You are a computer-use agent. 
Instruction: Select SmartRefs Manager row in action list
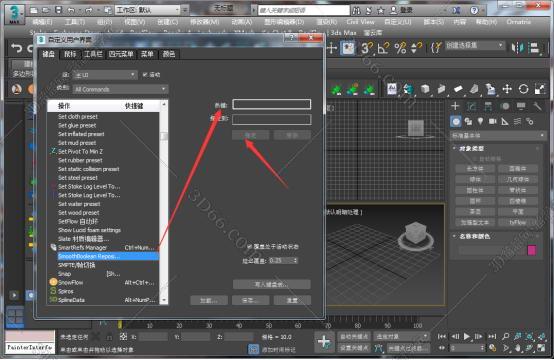point(104,247)
